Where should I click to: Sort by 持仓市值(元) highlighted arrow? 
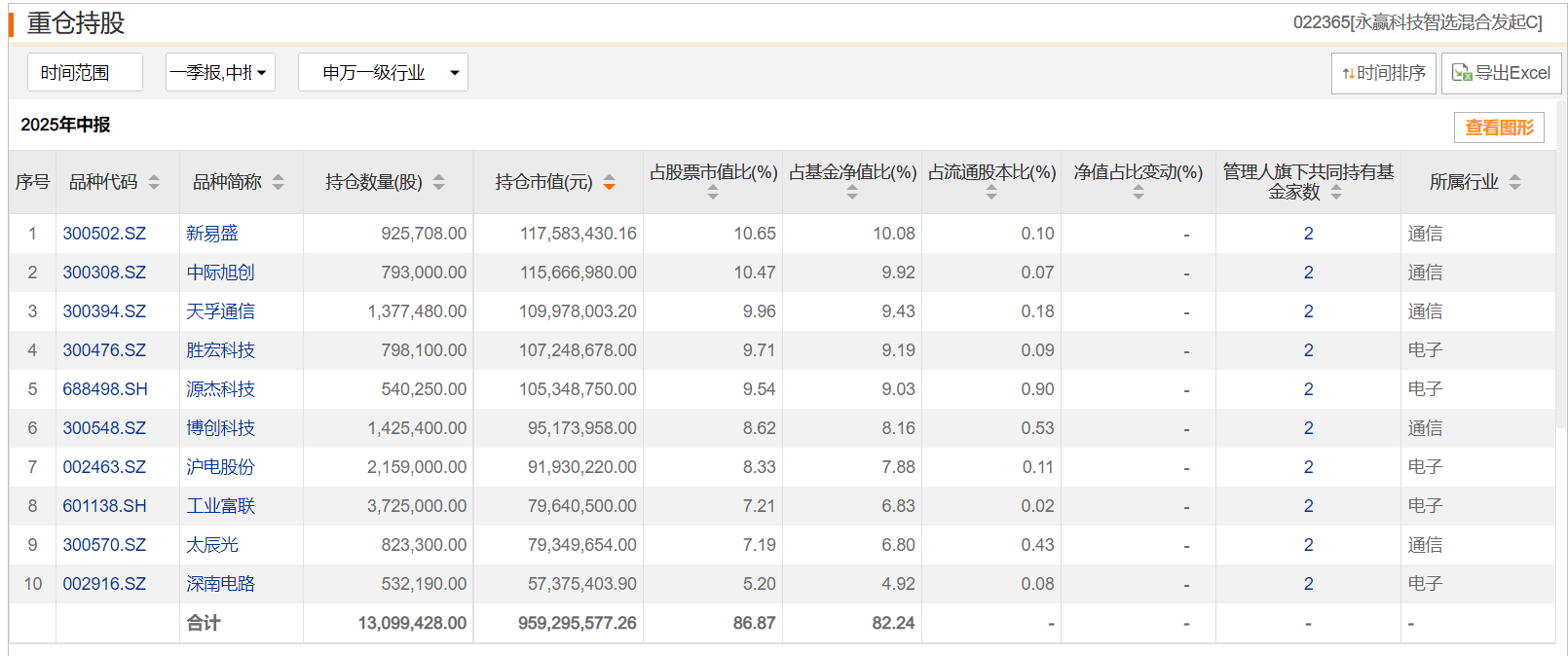[x=610, y=182]
